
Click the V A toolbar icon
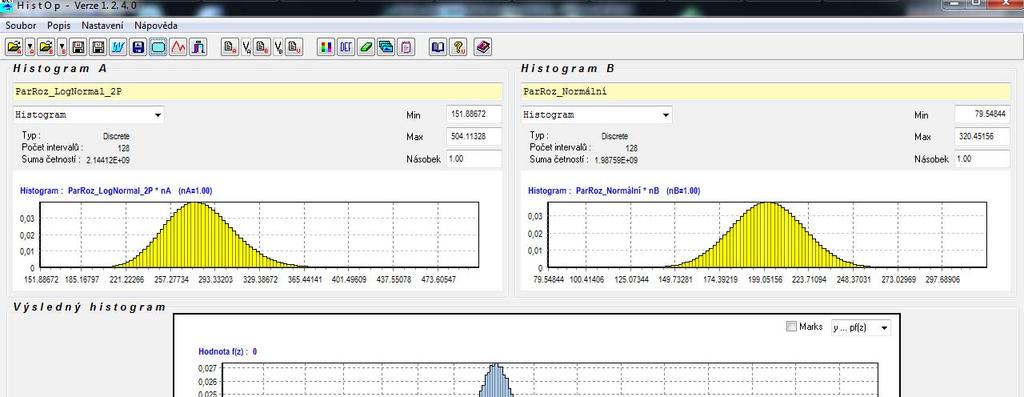coord(246,47)
